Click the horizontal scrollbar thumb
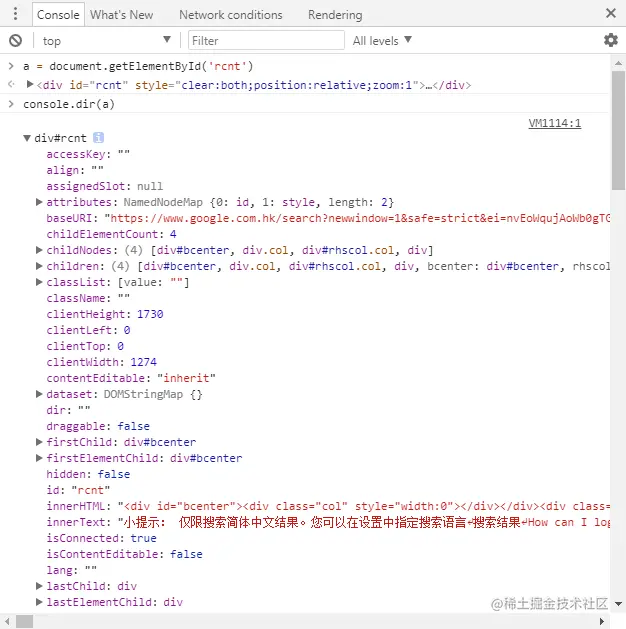Screen dimensions: 626x629 tap(24, 621)
